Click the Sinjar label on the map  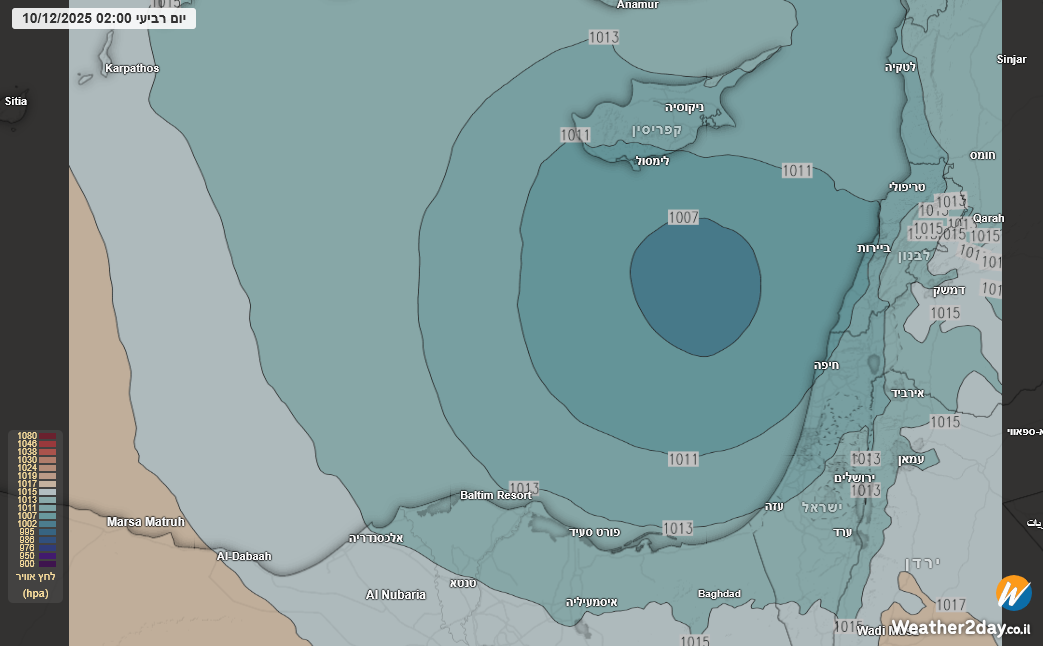[x=1011, y=59]
